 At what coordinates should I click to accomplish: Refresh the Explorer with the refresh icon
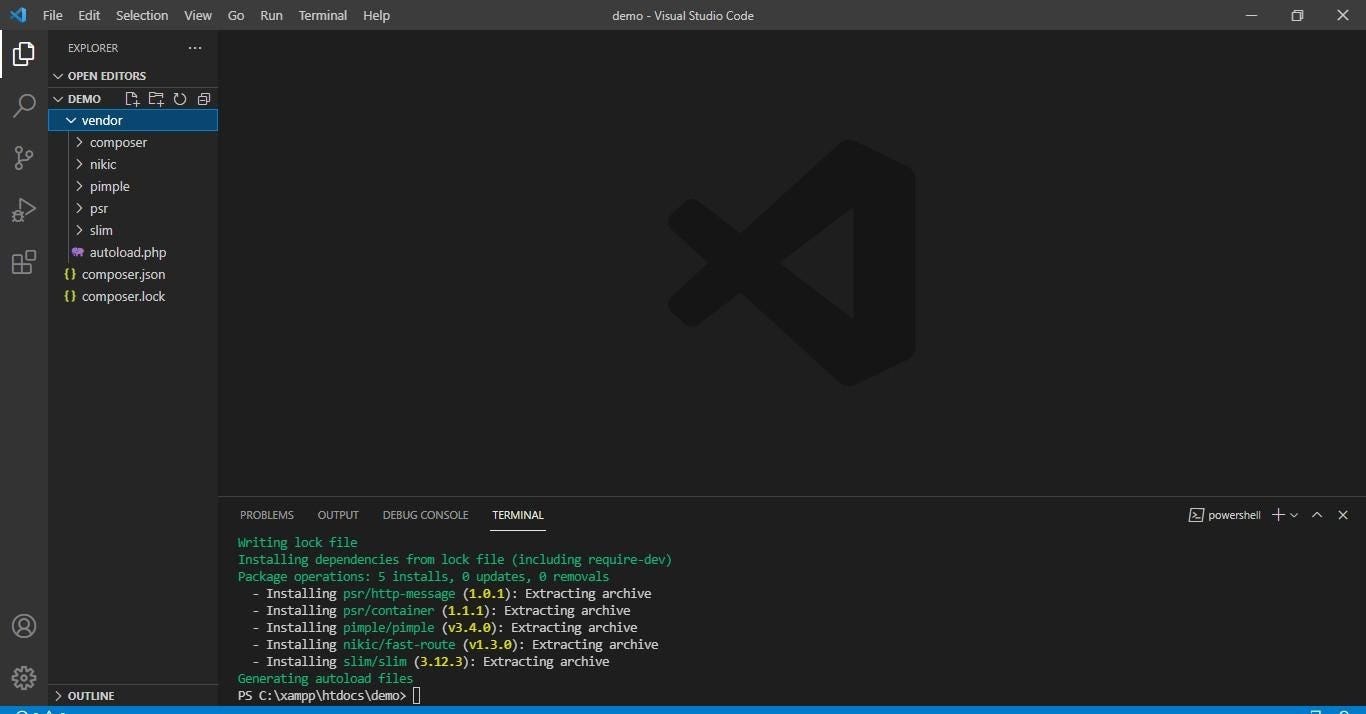coord(180,99)
